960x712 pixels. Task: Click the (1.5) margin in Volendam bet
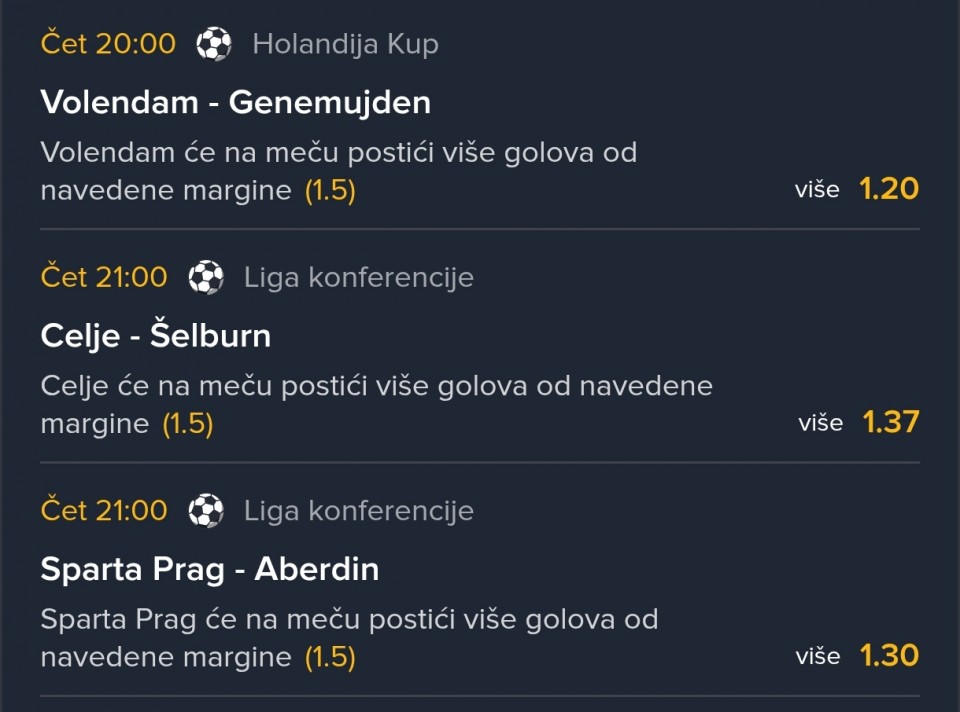coord(330,190)
